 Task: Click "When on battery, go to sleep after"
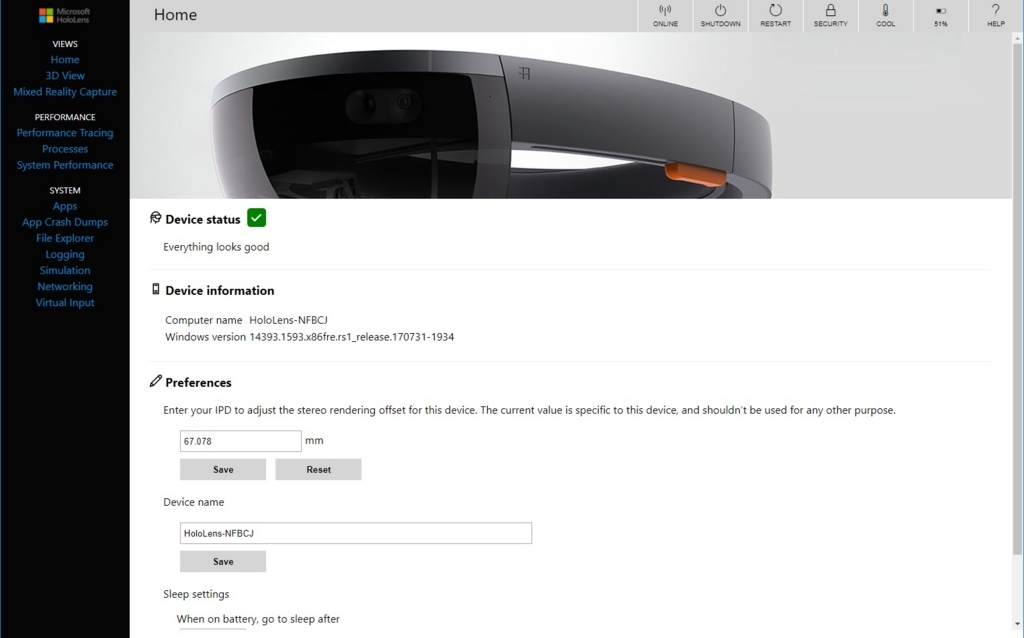click(x=258, y=619)
